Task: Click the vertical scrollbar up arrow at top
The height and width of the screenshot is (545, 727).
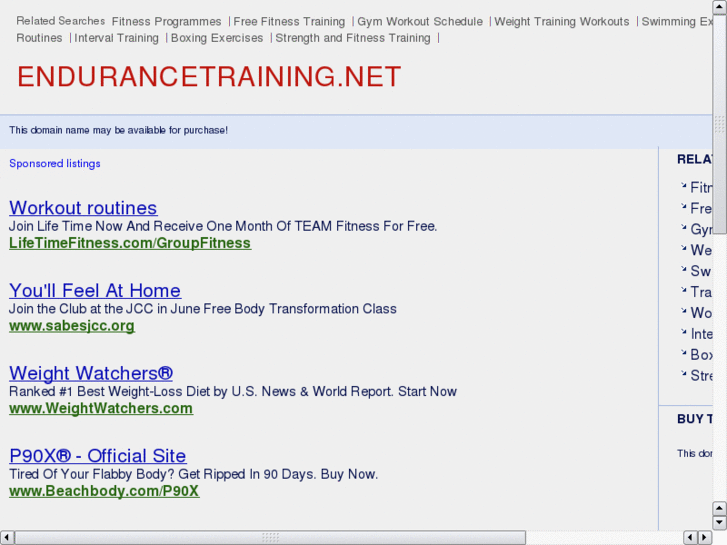Action: (x=720, y=7)
